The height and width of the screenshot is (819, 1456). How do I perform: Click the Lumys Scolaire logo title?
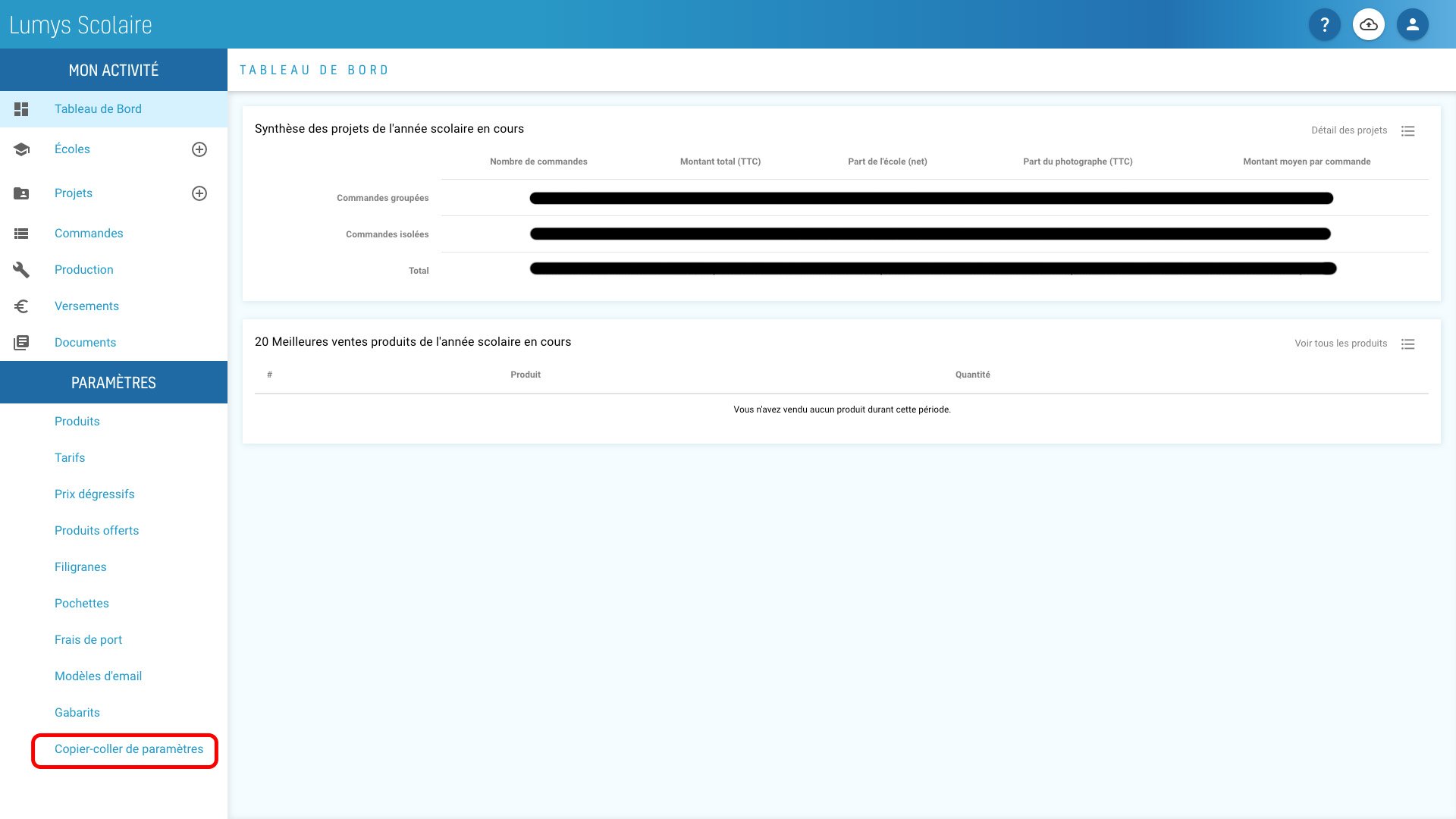coord(80,25)
